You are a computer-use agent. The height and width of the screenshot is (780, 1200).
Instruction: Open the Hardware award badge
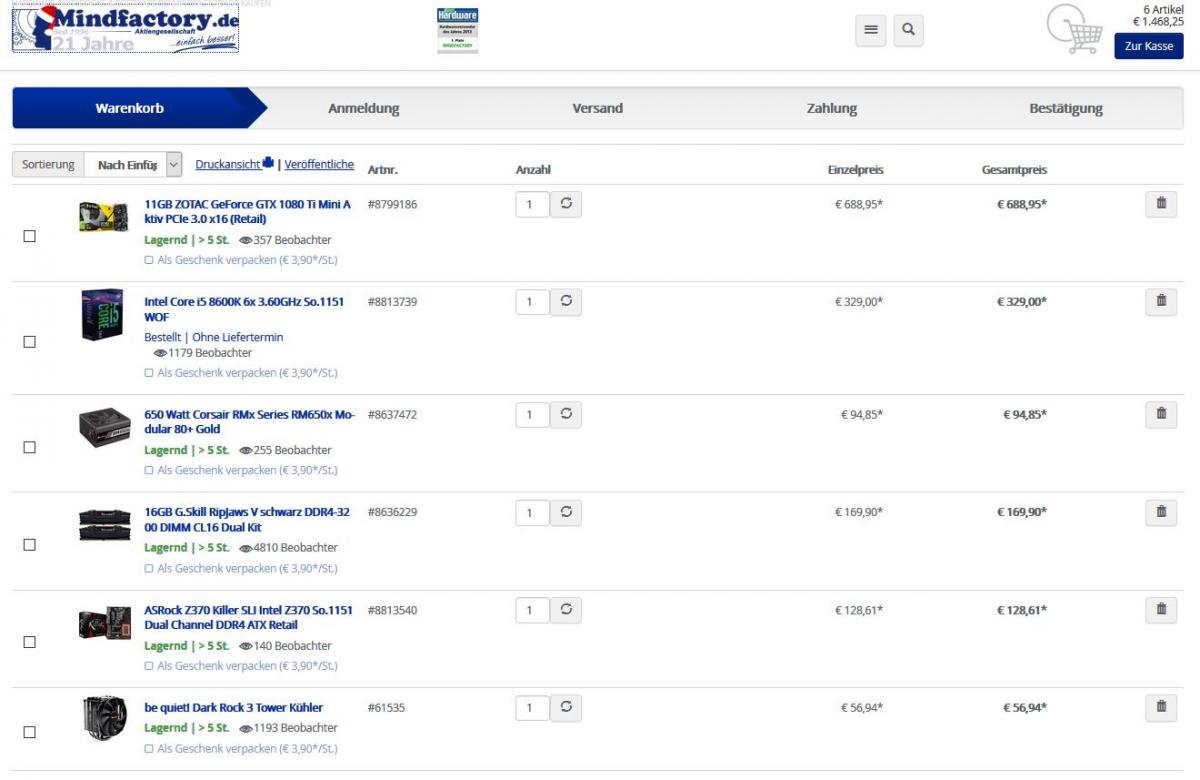pos(457,30)
